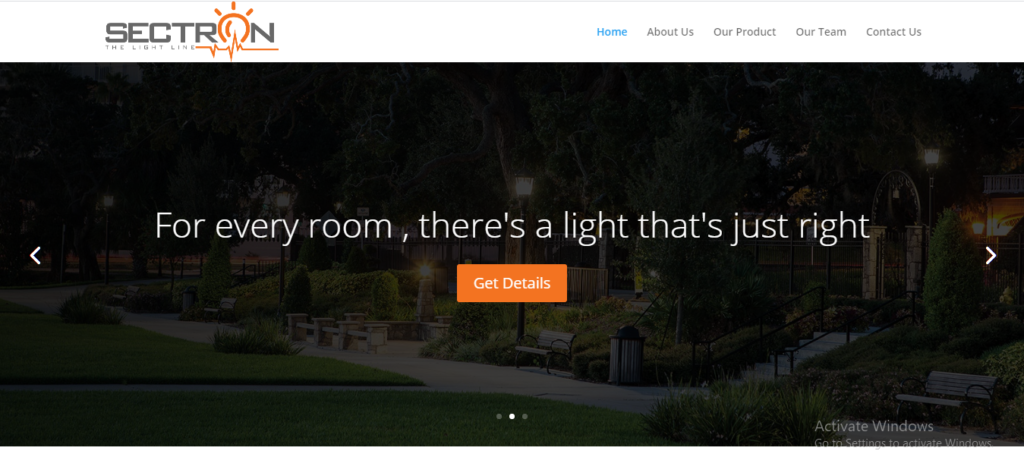Click the Activate Windows watermark heading
Screen dimensions: 1024x476
pyautogui.click(x=874, y=426)
